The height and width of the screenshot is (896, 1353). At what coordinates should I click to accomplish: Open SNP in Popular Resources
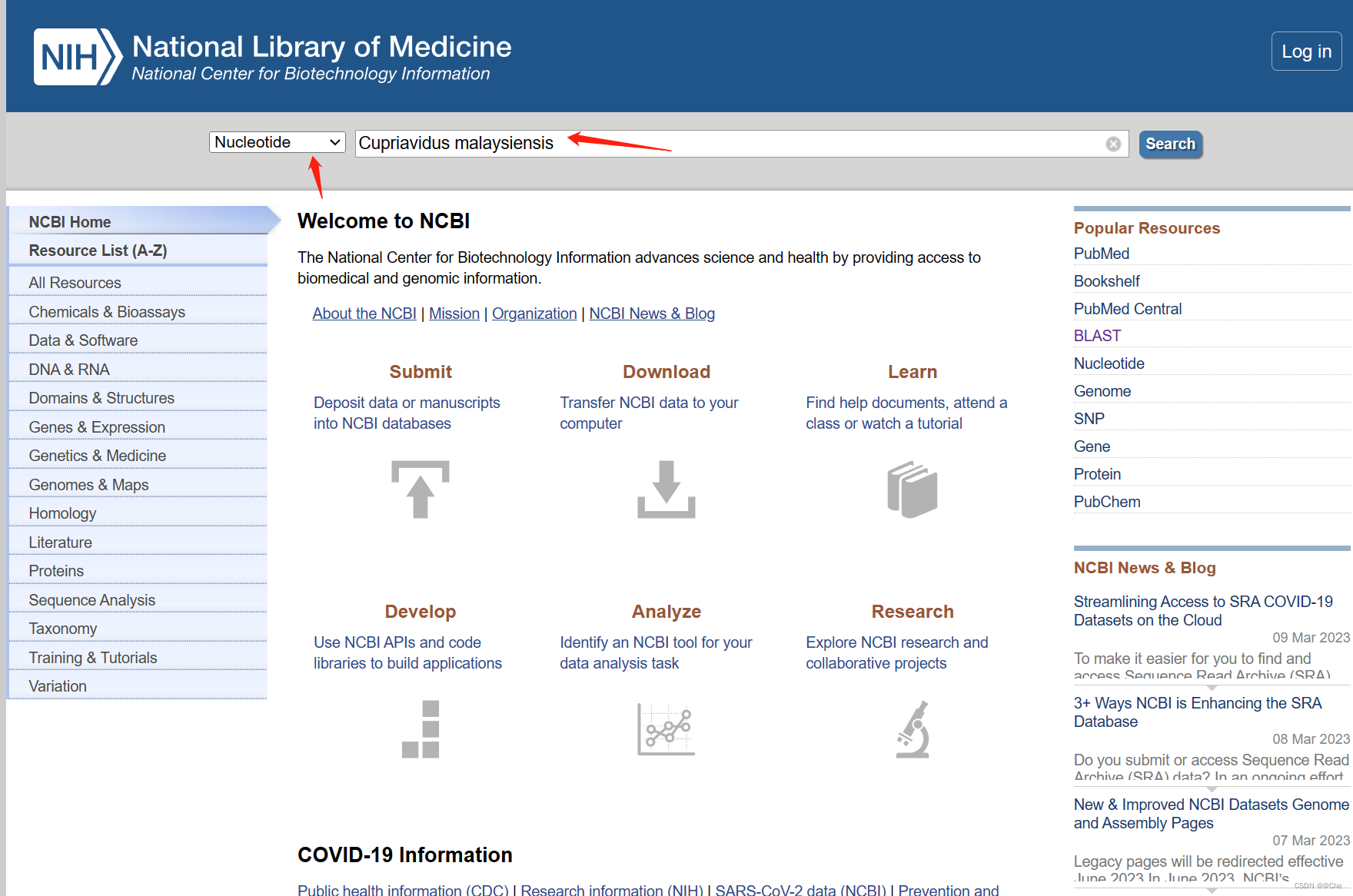click(x=1089, y=419)
